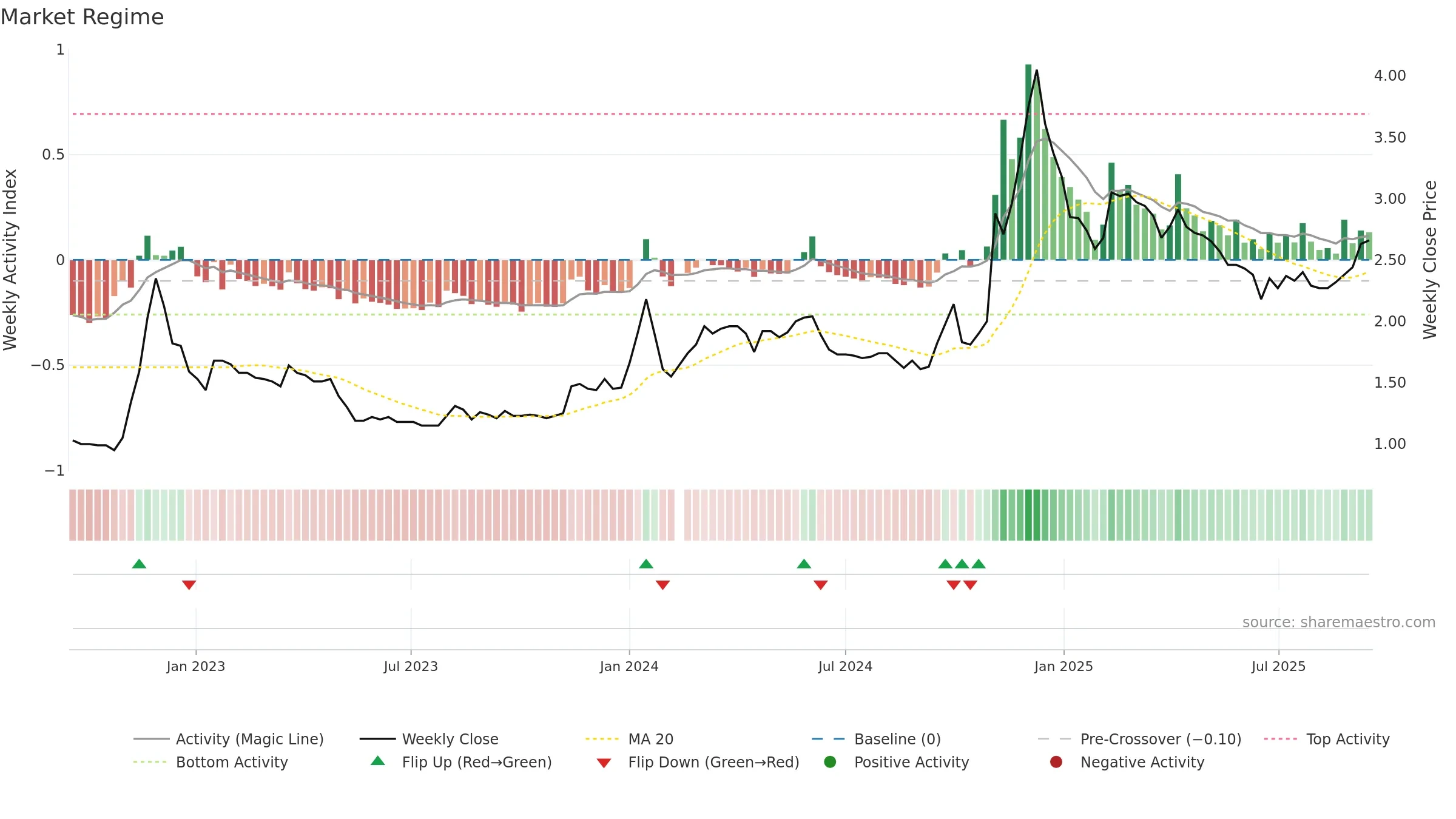
Task: Click the green Flip Up legend triangle icon
Action: [x=378, y=761]
